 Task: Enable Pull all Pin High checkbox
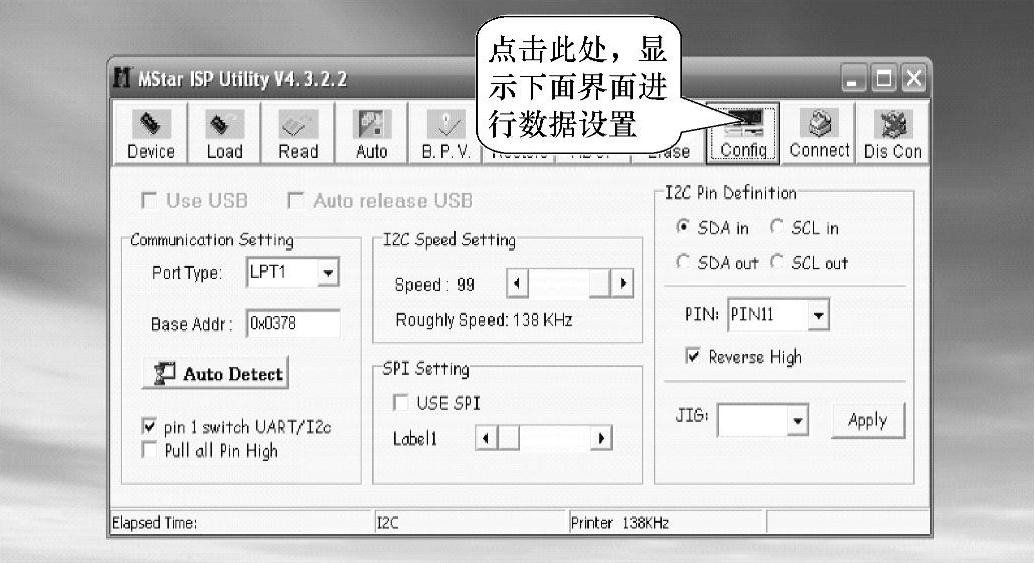pyautogui.click(x=149, y=450)
